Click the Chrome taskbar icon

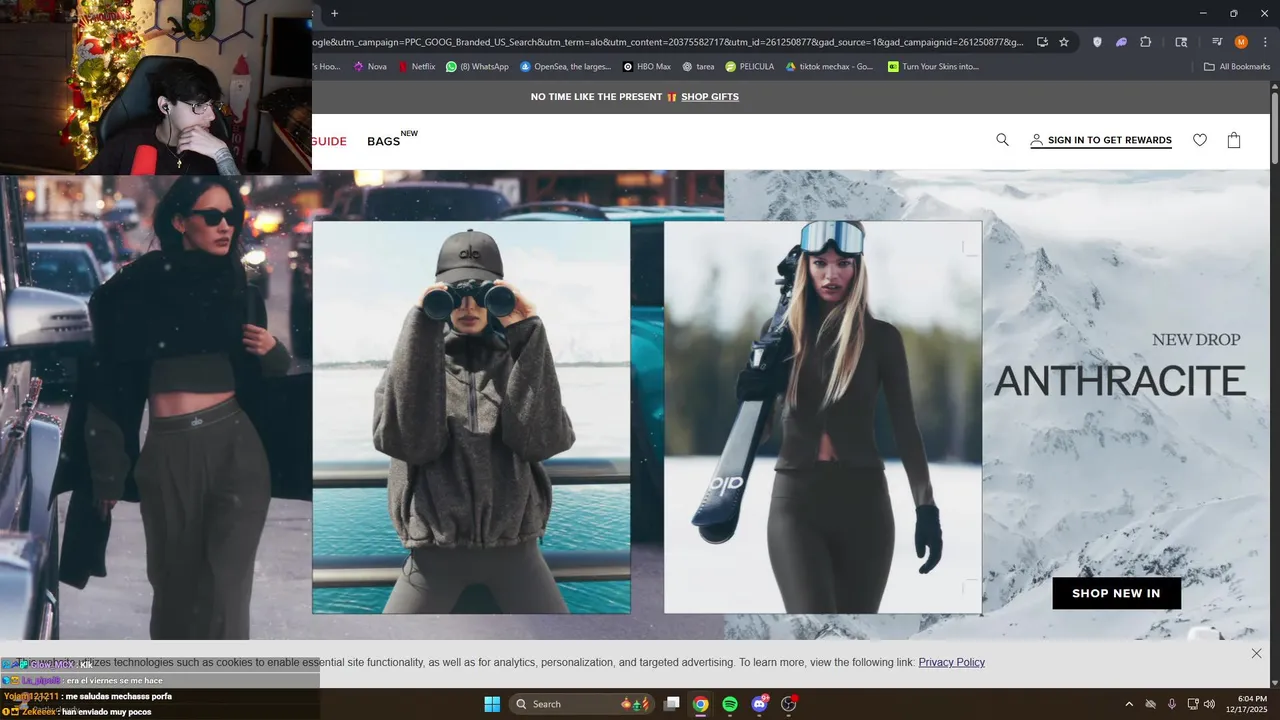pyautogui.click(x=701, y=704)
